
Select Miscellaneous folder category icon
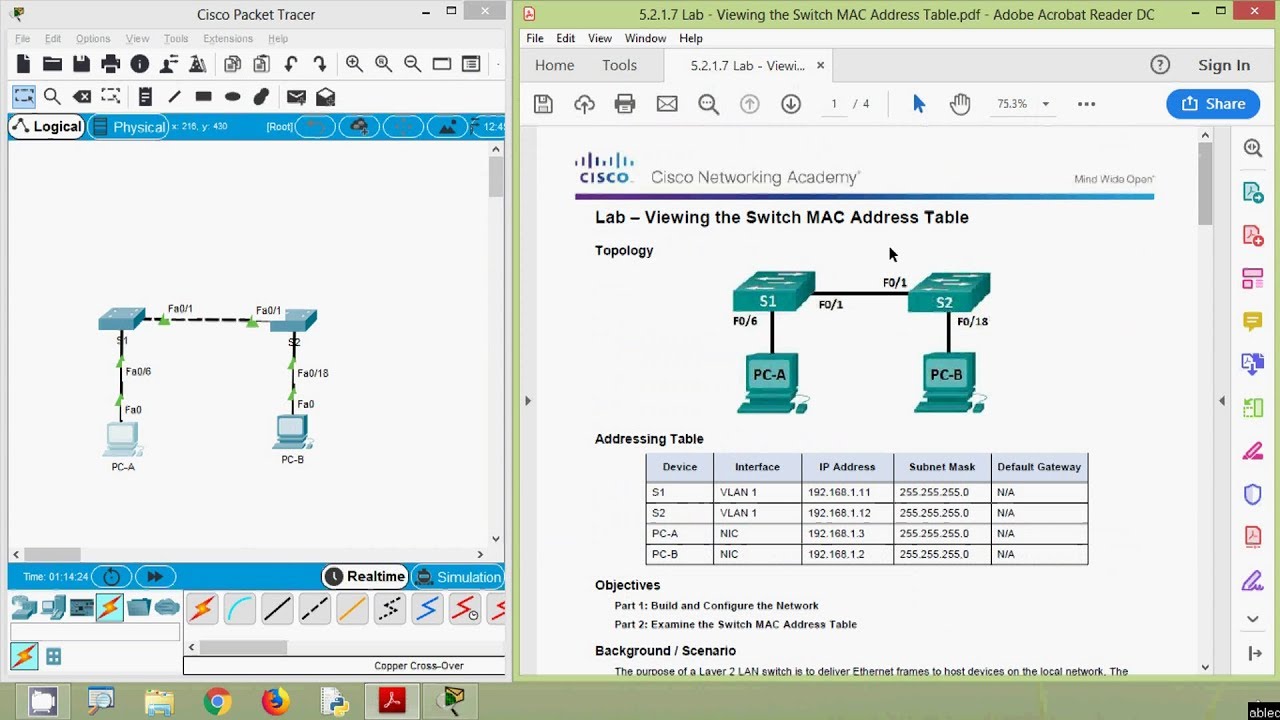click(139, 607)
